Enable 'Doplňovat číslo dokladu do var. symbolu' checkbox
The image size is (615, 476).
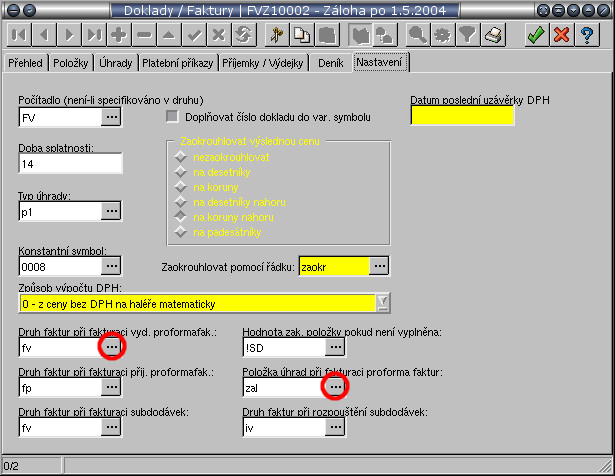(171, 116)
